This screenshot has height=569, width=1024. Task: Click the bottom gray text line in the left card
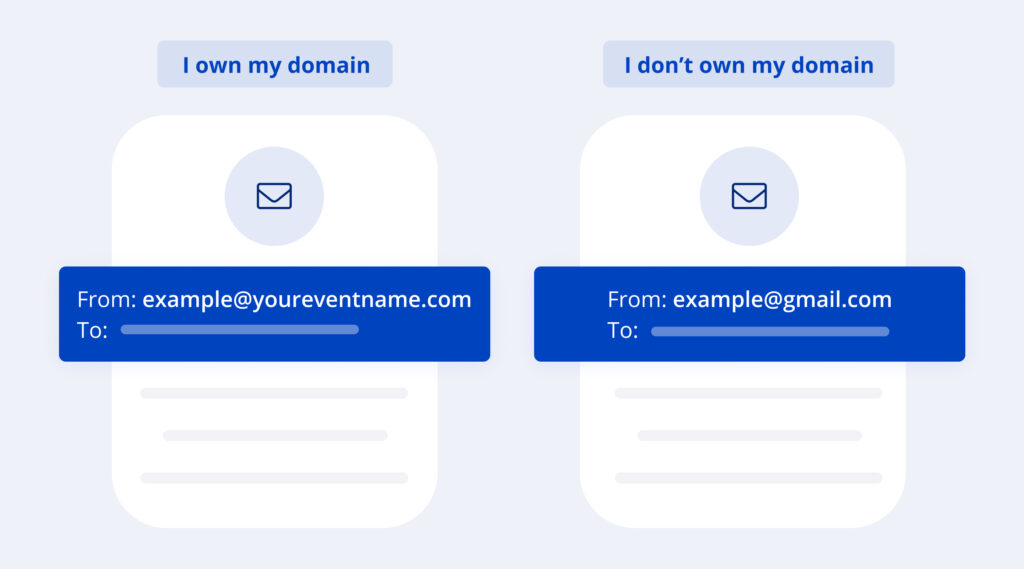coord(274,478)
